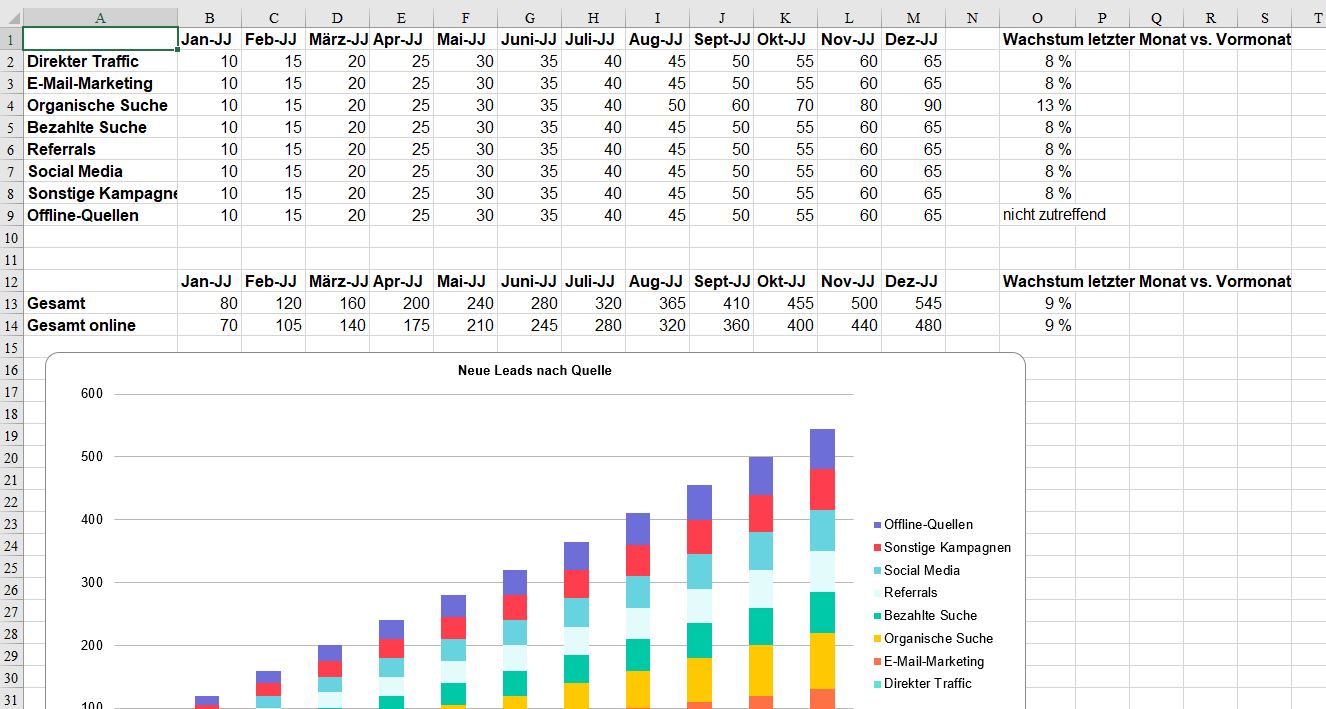Click the Jan-JJ header in row 1

[x=209, y=39]
